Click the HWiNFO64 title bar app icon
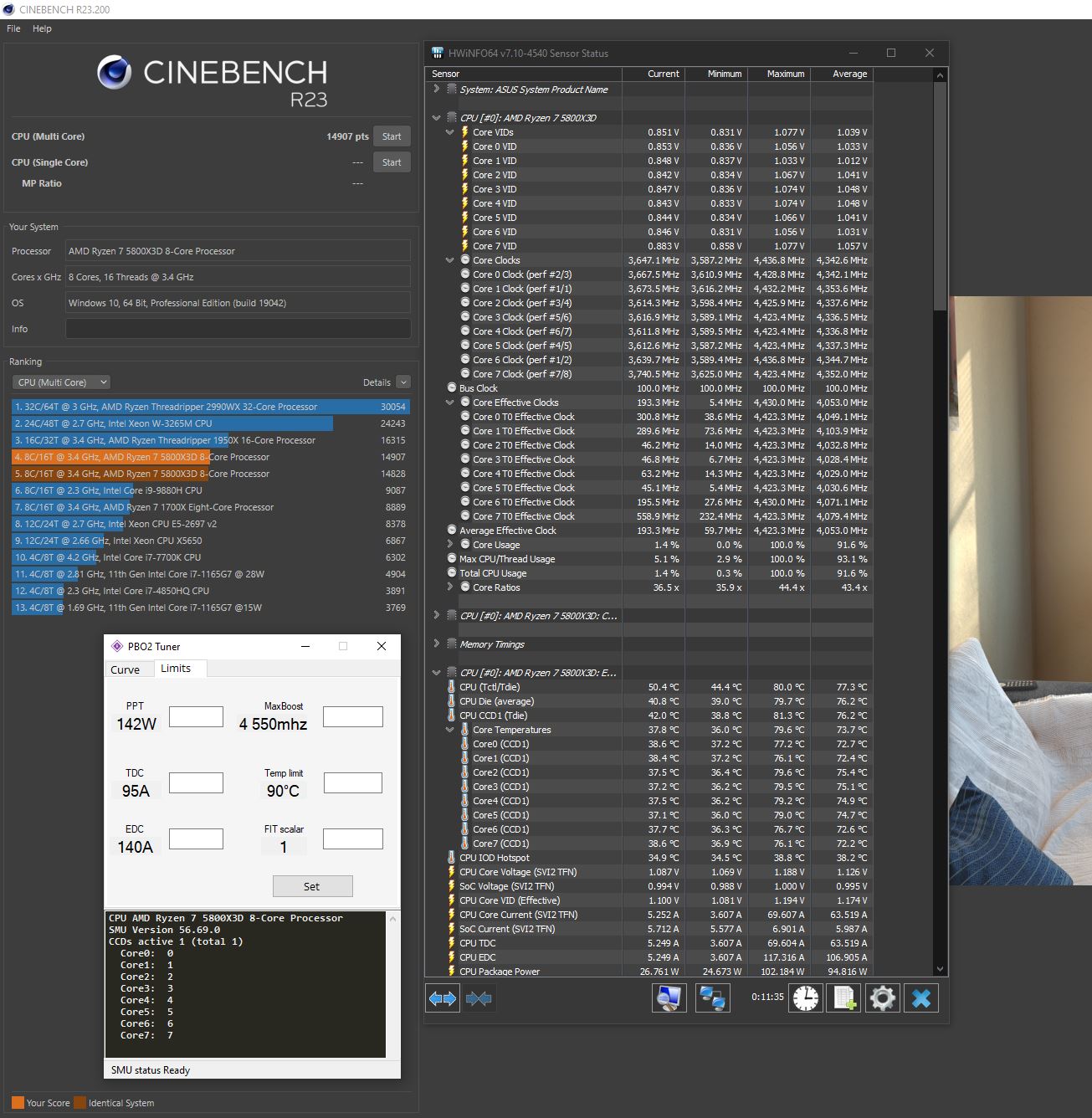Screen dimensions: 1092x1118 tap(437, 53)
